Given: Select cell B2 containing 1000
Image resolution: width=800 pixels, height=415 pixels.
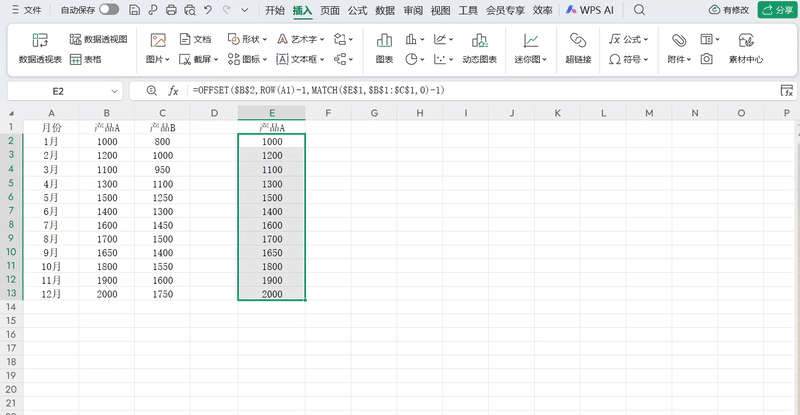Looking at the screenshot, I should coord(107,142).
